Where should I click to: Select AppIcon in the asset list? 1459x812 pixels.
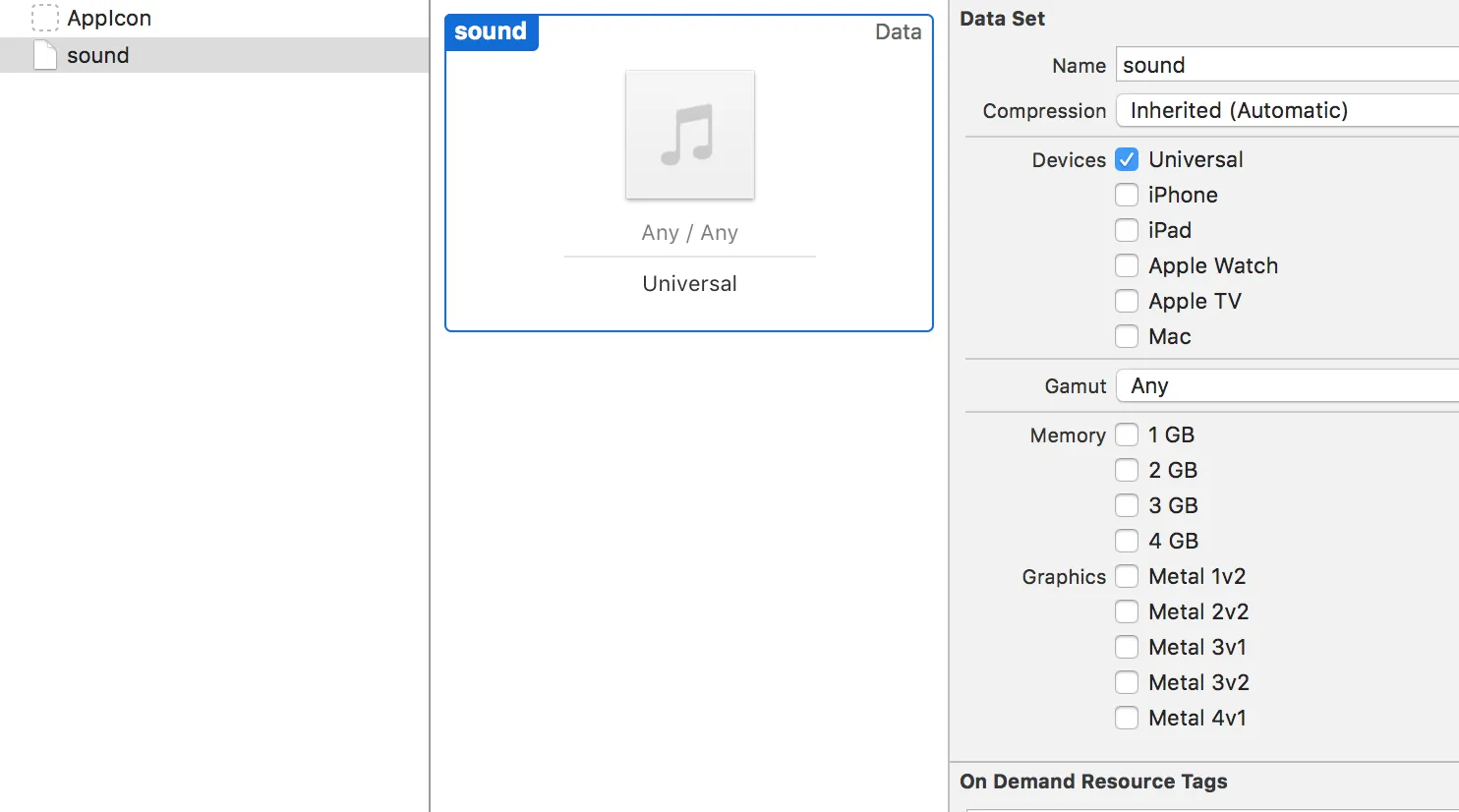[109, 18]
